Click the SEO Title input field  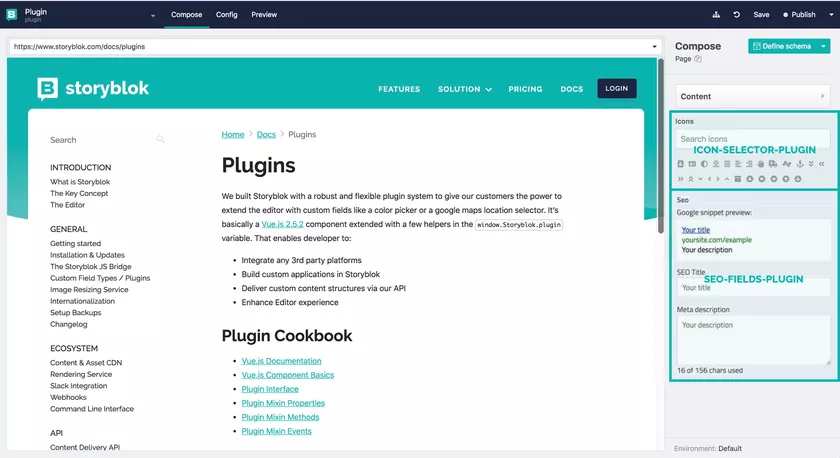point(753,288)
